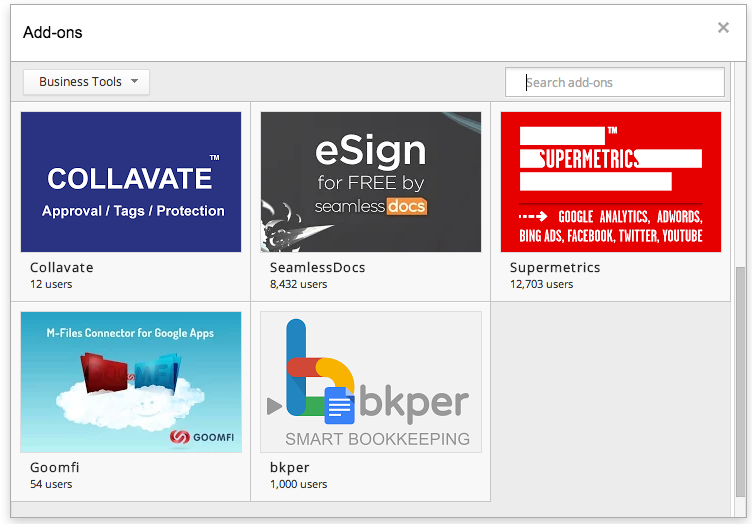Open the bkper smart bookkeeping thumbnail
Viewport: 752px width, 524px height.
click(x=371, y=382)
